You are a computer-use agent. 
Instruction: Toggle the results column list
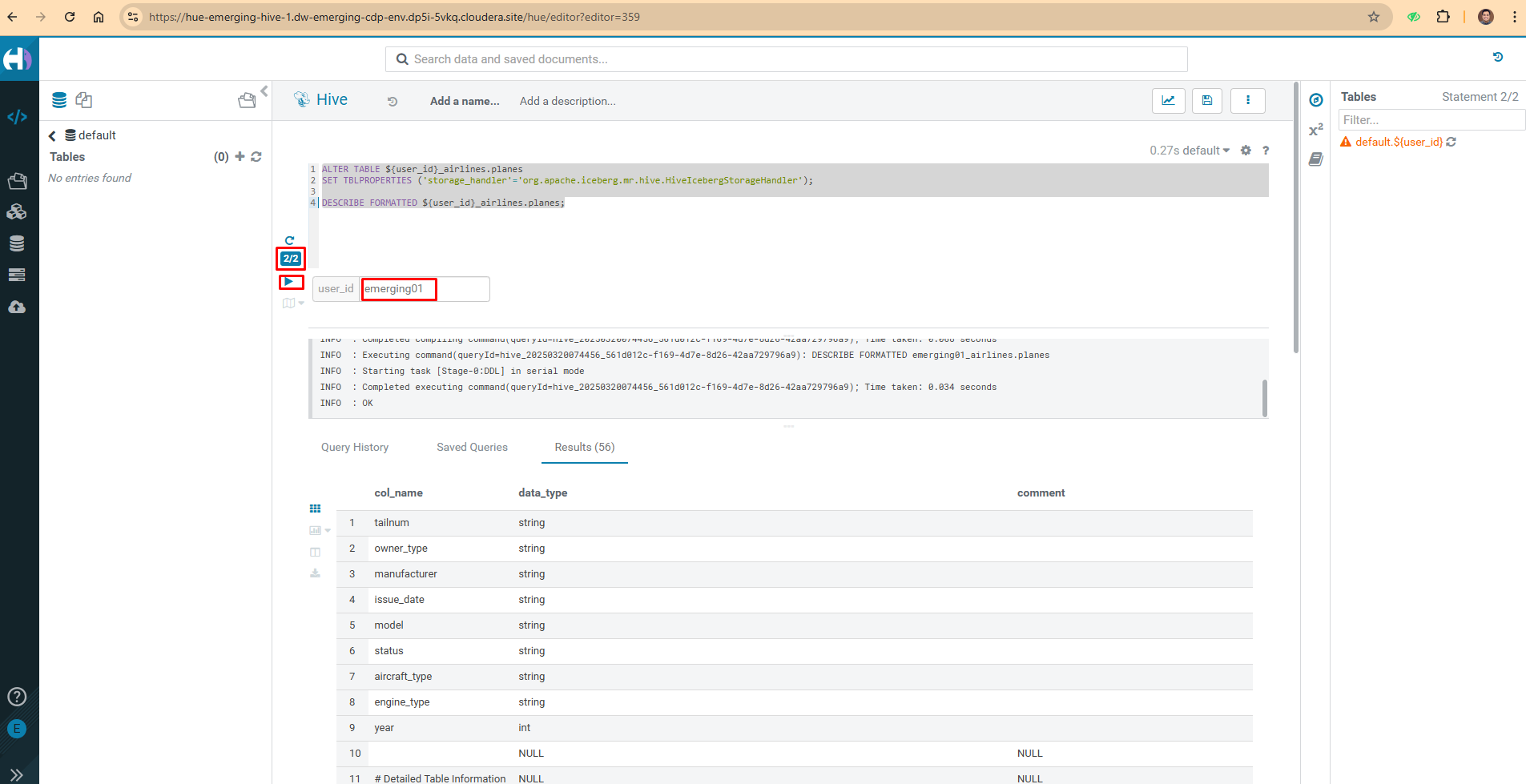315,552
